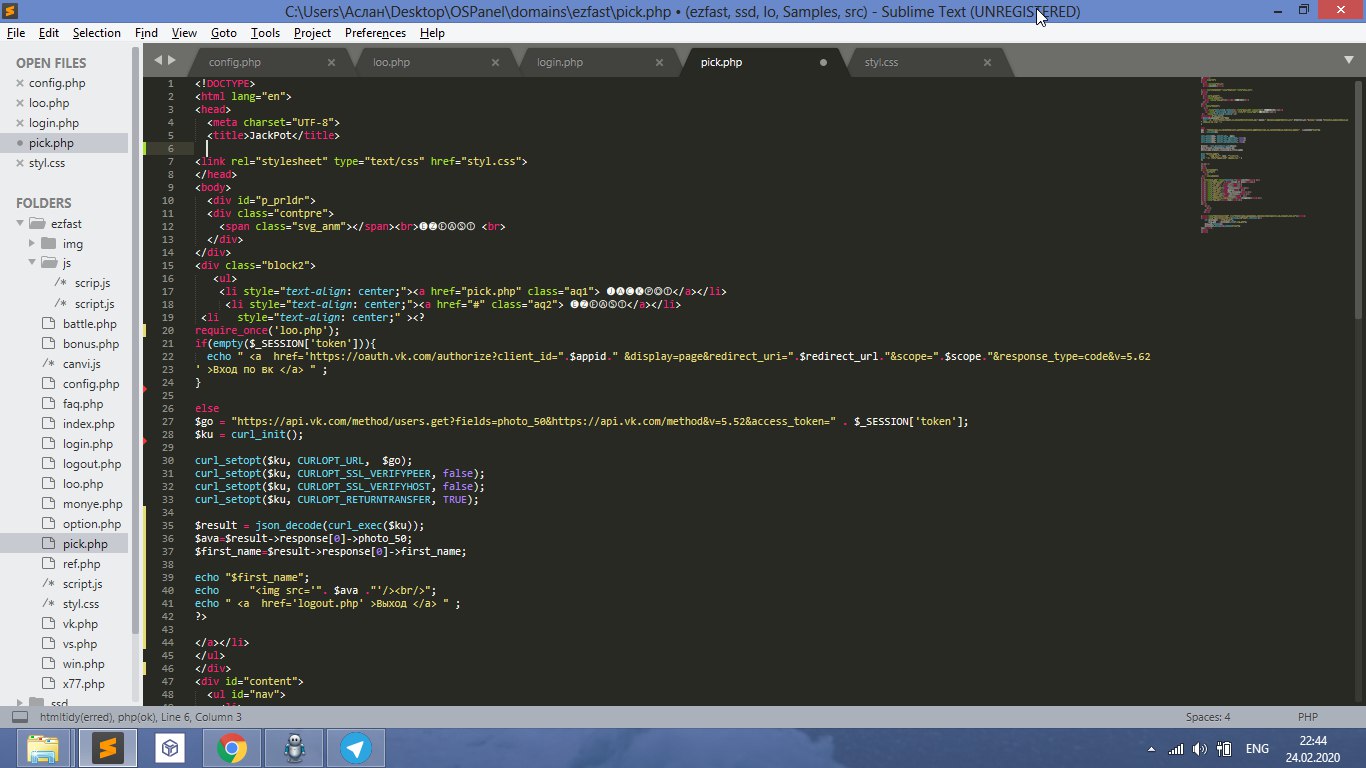Open the Tools menu
The image size is (1366, 768).
tap(266, 33)
